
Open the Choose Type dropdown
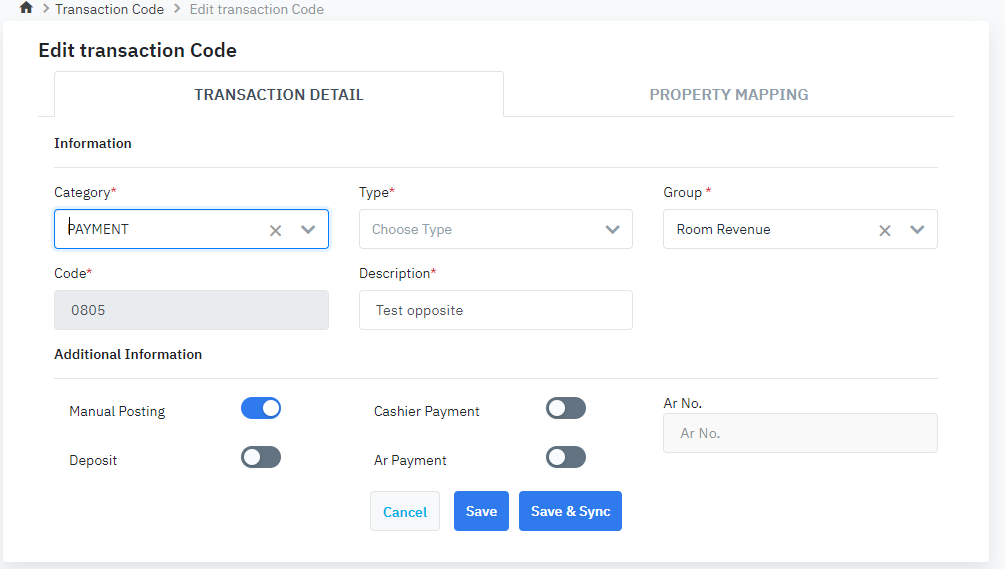pyautogui.click(x=495, y=229)
